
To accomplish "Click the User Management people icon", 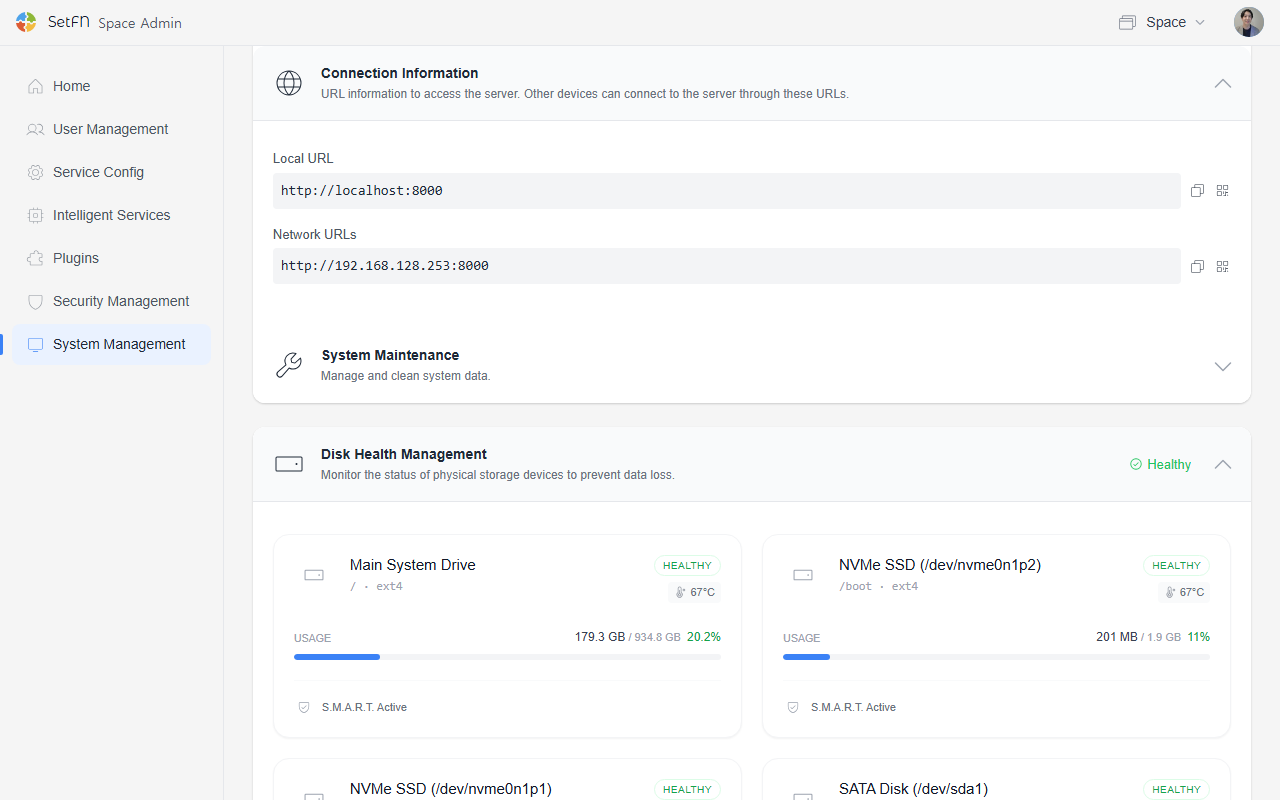I will (36, 129).
